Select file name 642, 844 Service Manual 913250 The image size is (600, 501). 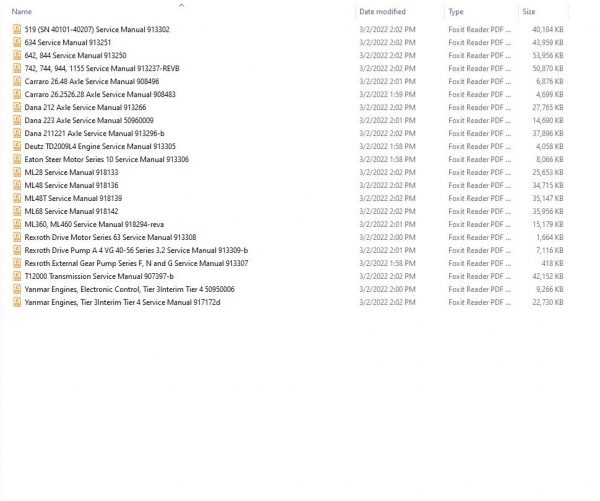click(75, 55)
